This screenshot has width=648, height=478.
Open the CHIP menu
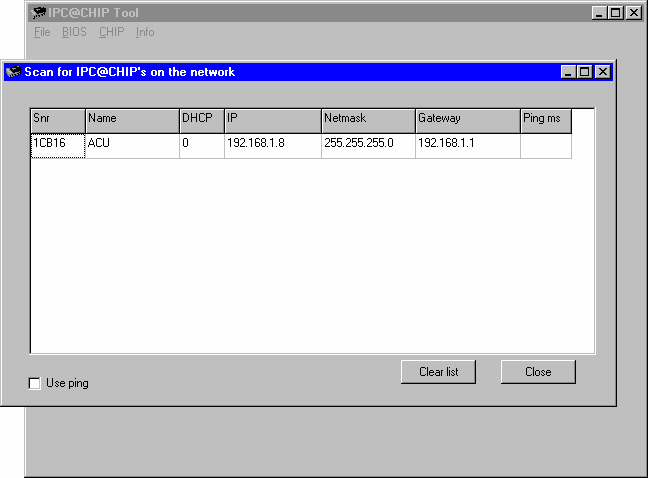tap(112, 32)
